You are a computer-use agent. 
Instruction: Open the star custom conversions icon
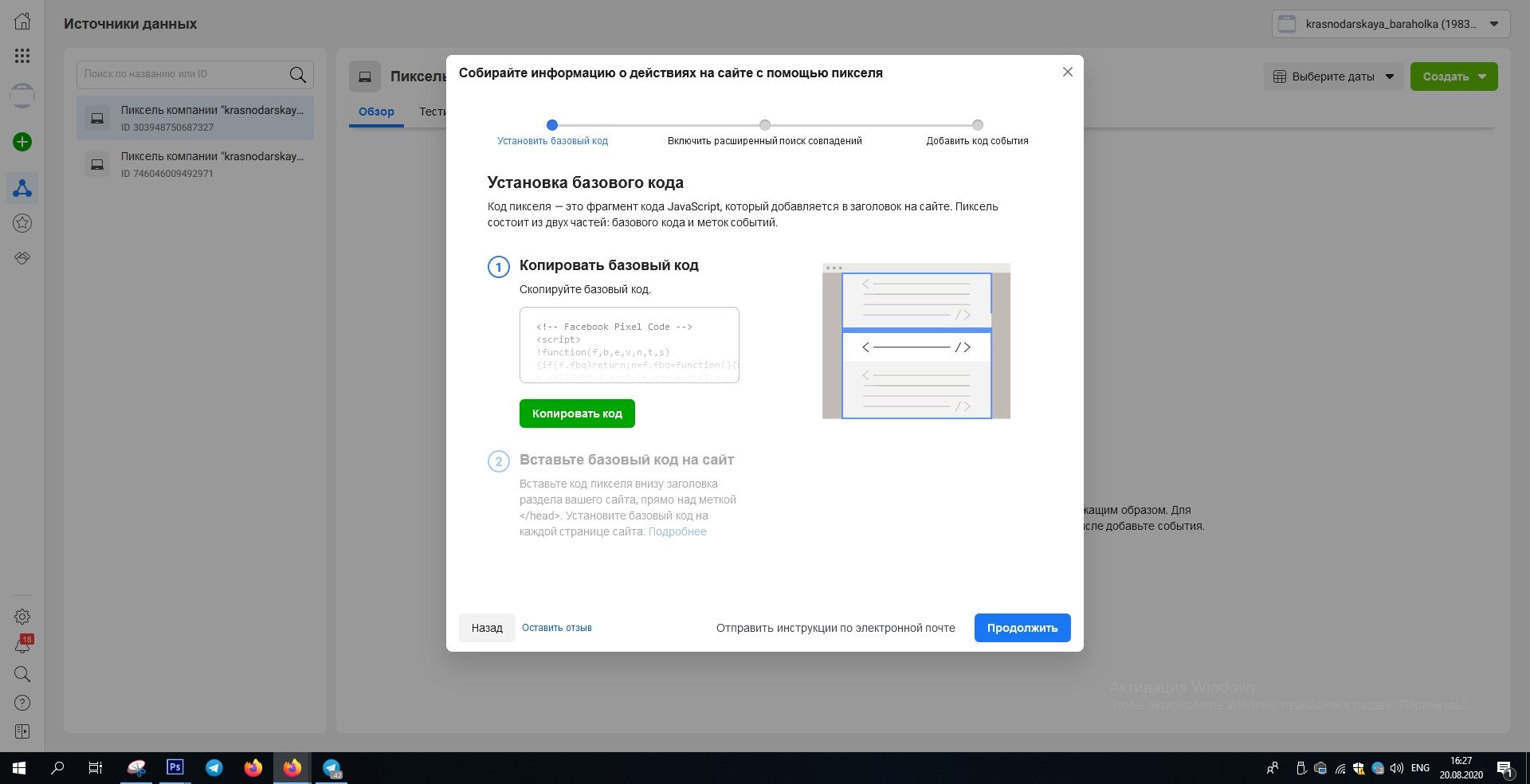[x=22, y=223]
